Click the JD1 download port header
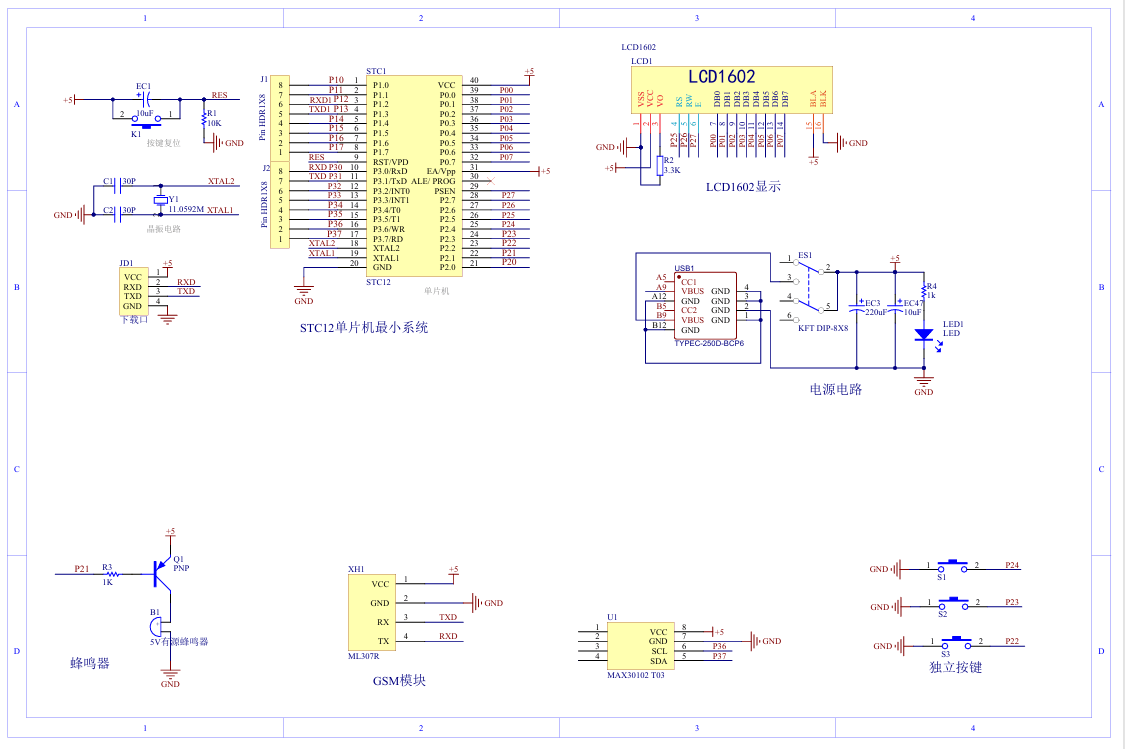Image resolution: width=1125 pixels, height=749 pixels. 133,291
